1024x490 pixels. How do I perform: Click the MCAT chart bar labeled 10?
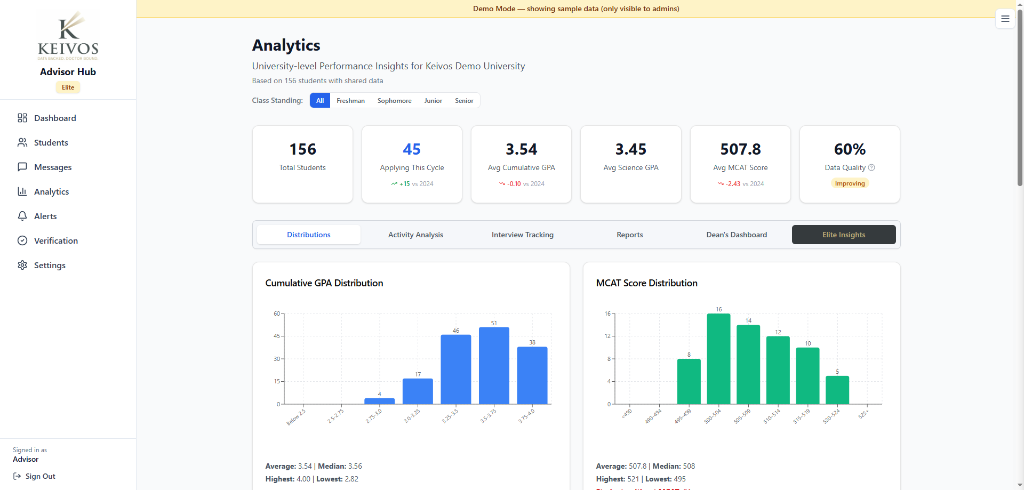point(808,376)
